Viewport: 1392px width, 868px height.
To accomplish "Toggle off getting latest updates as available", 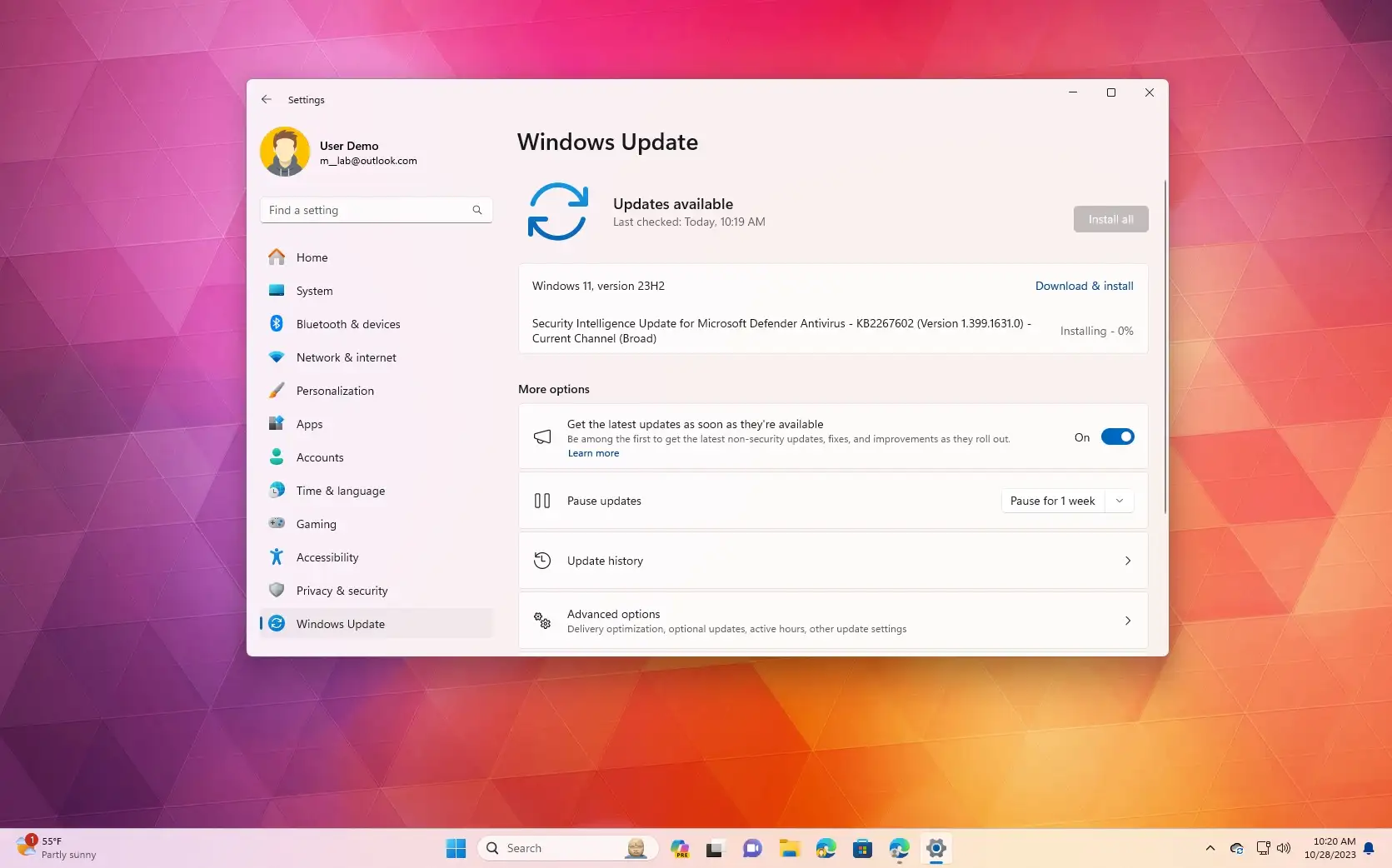I will tap(1117, 436).
